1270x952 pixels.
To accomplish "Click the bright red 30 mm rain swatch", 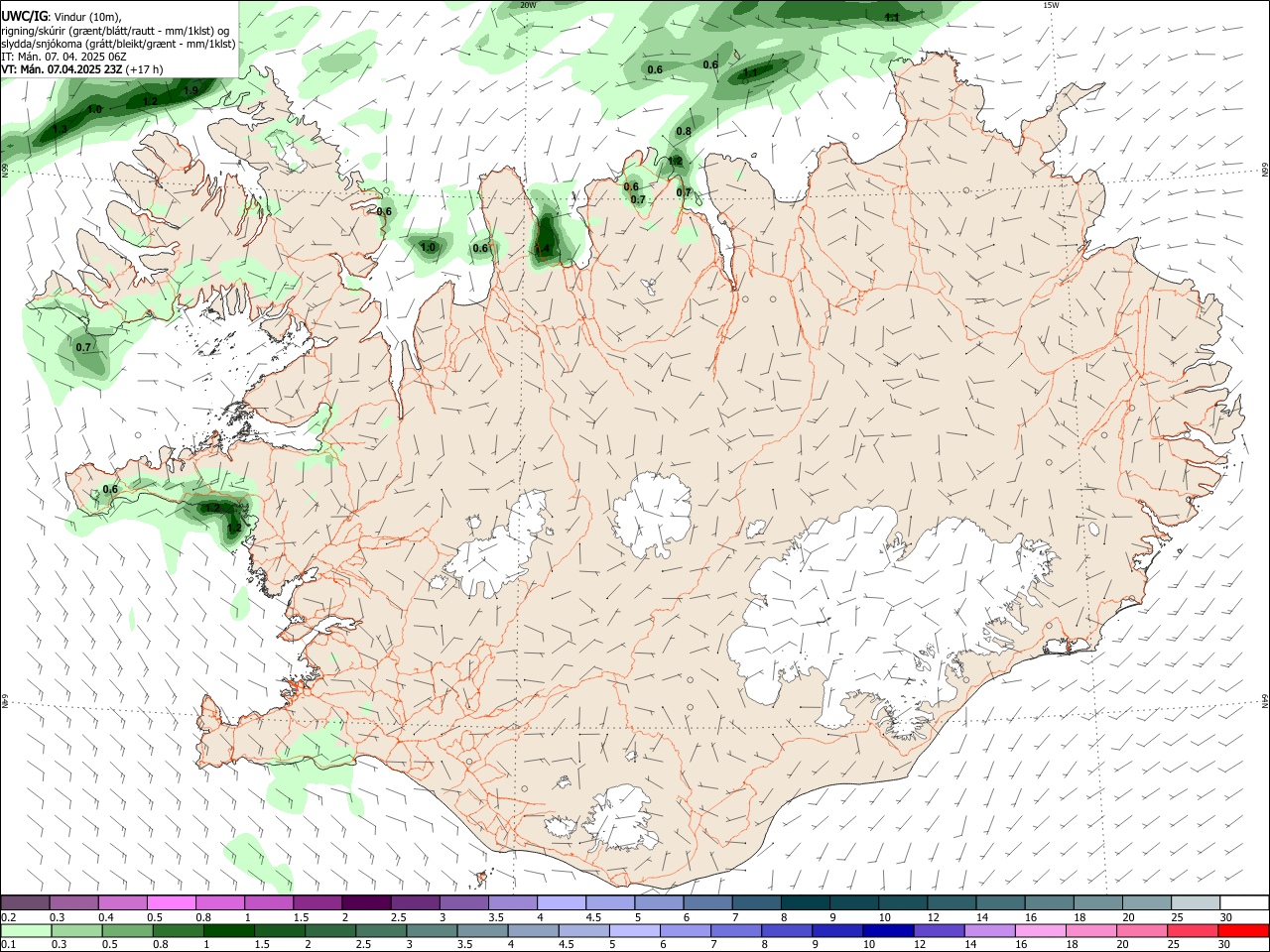I will tap(1243, 930).
